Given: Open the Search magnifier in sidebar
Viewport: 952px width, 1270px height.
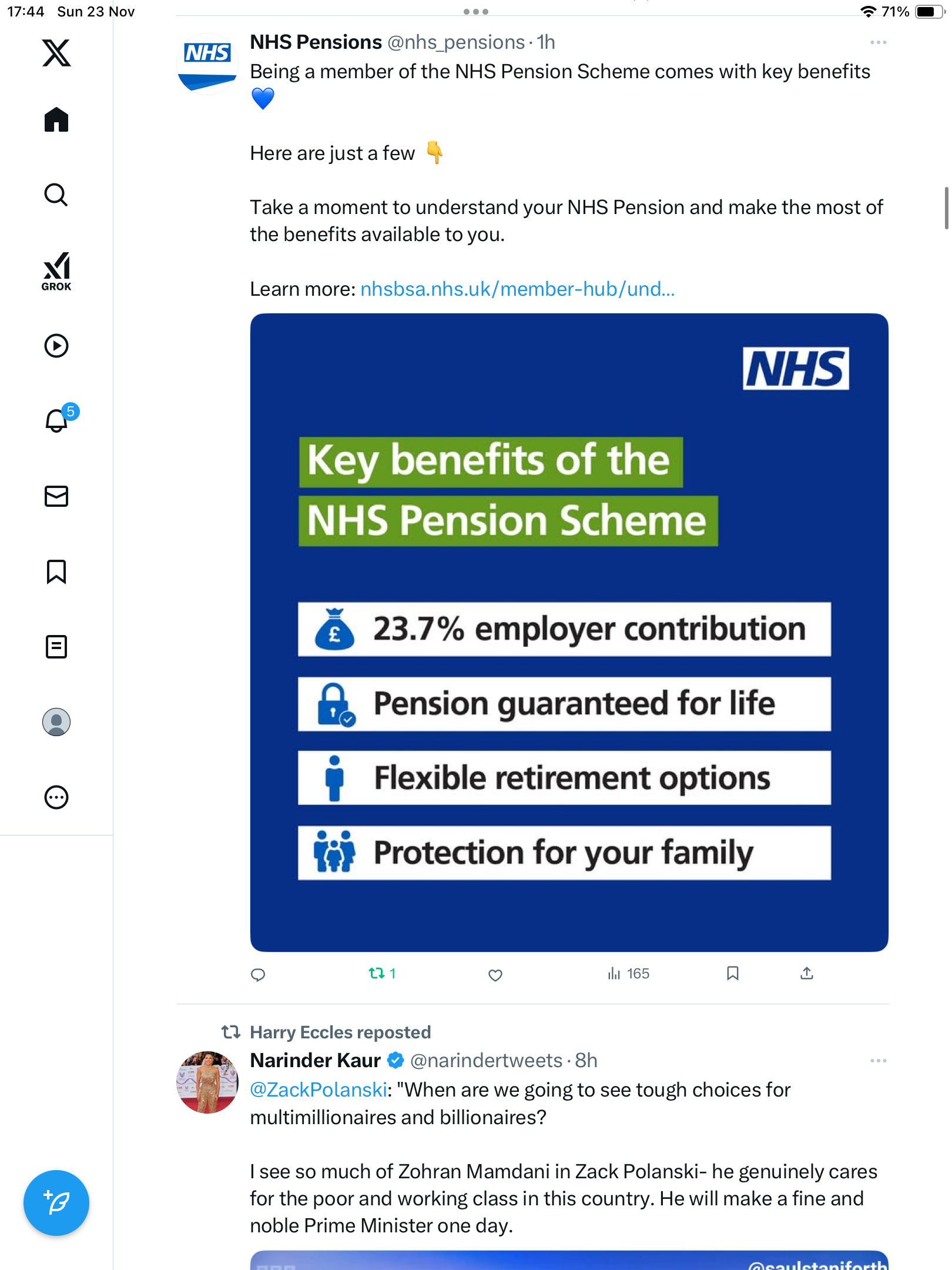Looking at the screenshot, I should click(56, 195).
